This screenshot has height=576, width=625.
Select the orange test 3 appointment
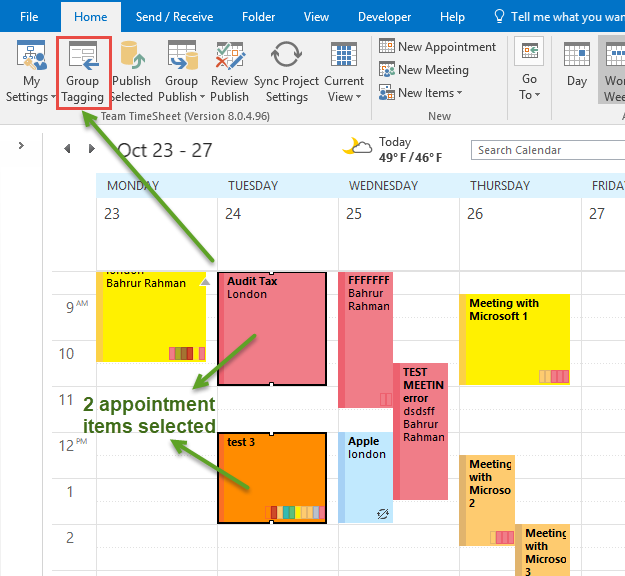pos(271,475)
